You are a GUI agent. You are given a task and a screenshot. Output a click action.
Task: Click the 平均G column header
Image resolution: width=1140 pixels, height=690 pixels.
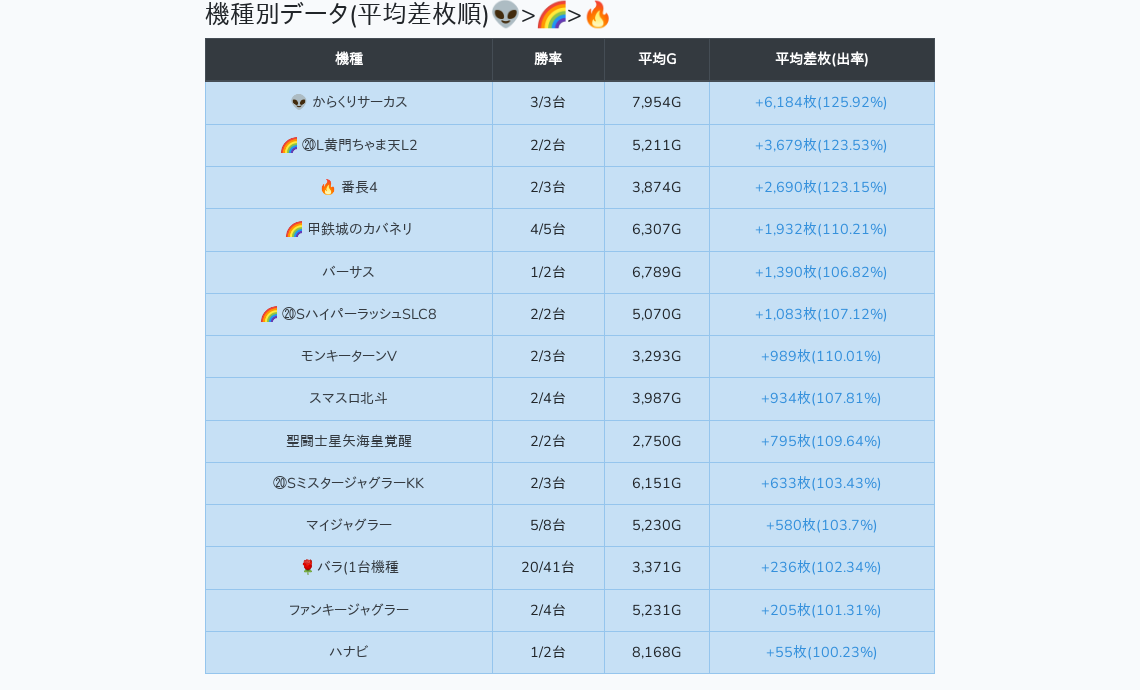pyautogui.click(x=657, y=59)
